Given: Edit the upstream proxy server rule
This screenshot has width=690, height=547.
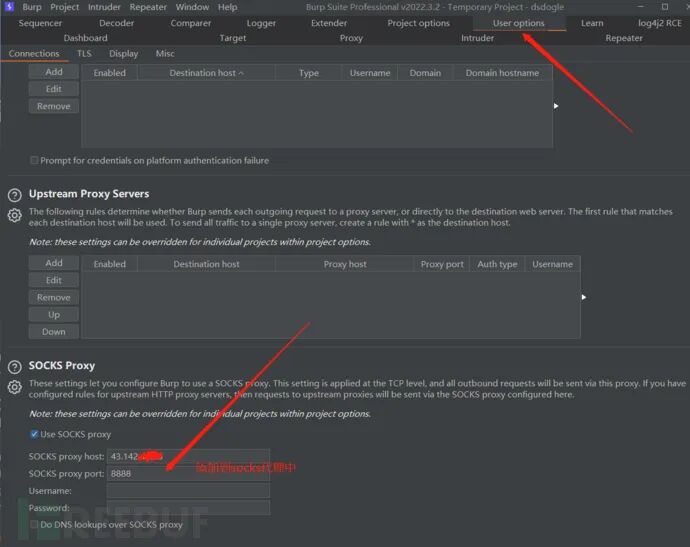Looking at the screenshot, I should tap(54, 280).
